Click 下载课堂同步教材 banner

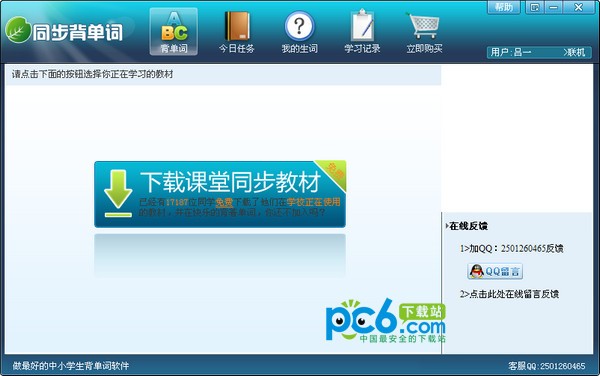click(x=220, y=194)
